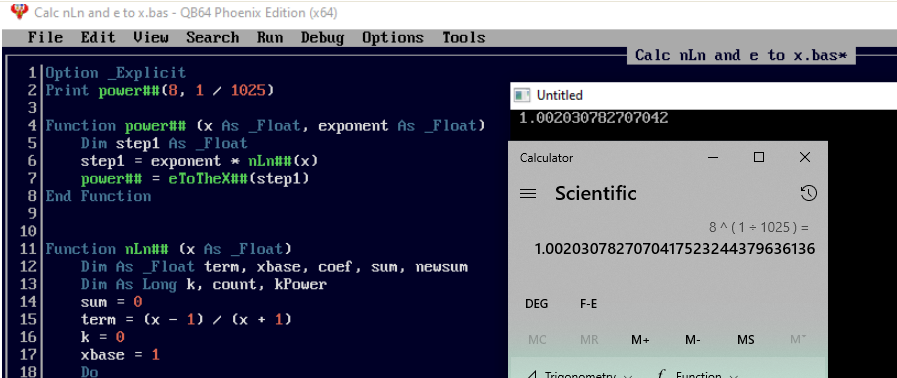The height and width of the screenshot is (378, 897).
Task: Click the QB64 Phoenix app icon in title bar
Action: (x=19, y=11)
